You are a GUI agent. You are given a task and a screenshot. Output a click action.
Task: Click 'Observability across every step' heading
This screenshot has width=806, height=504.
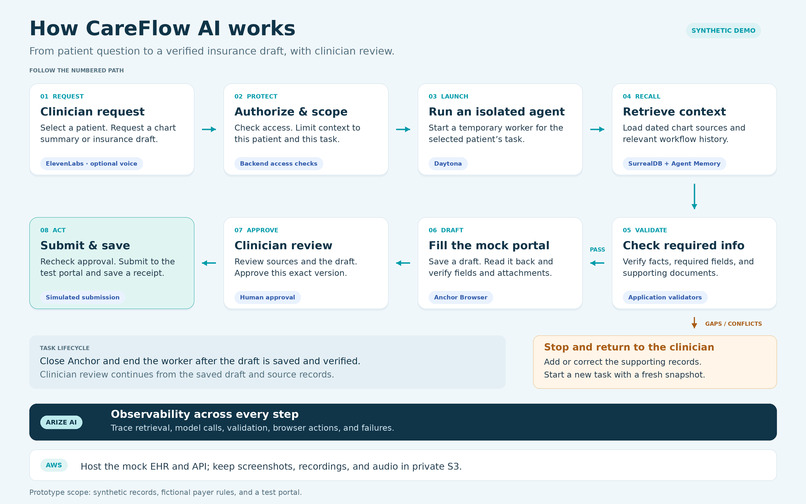(205, 414)
